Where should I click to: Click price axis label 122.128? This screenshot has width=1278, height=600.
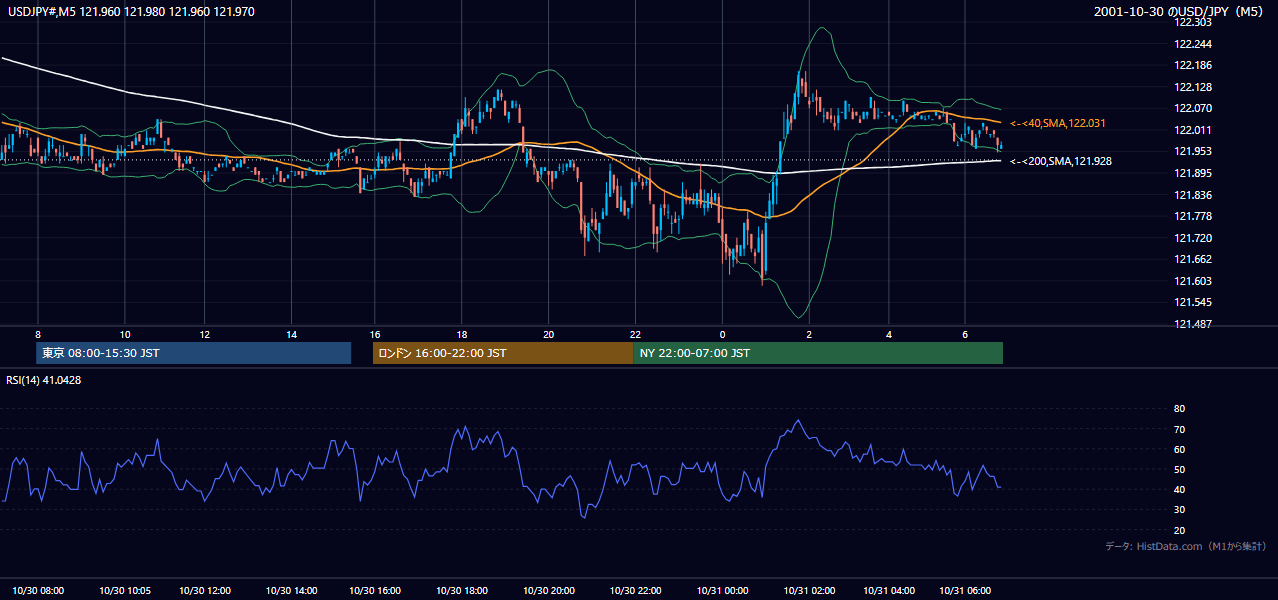1192,87
